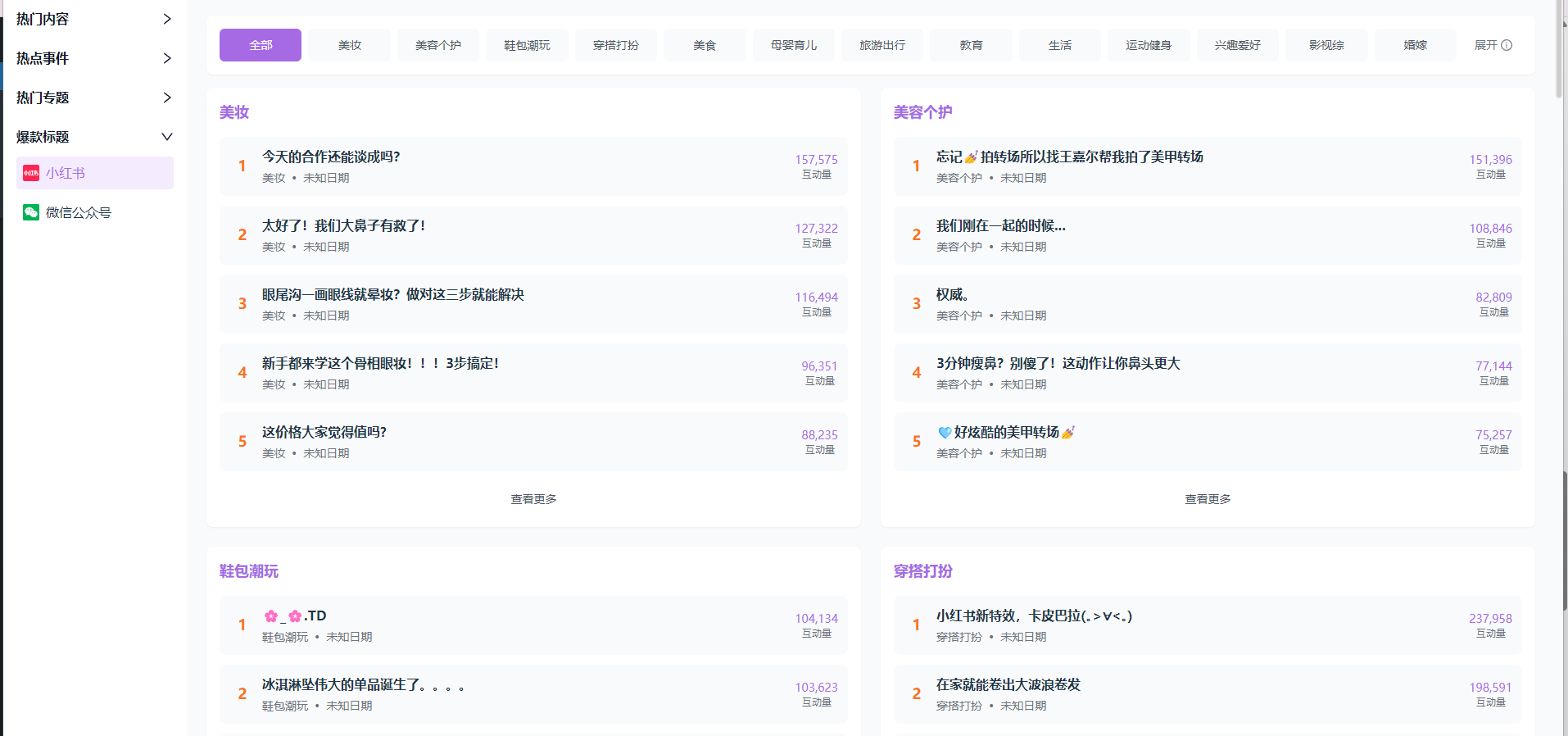Expand the 热门专题 chevron arrow
The image size is (1568, 736).
pos(167,98)
